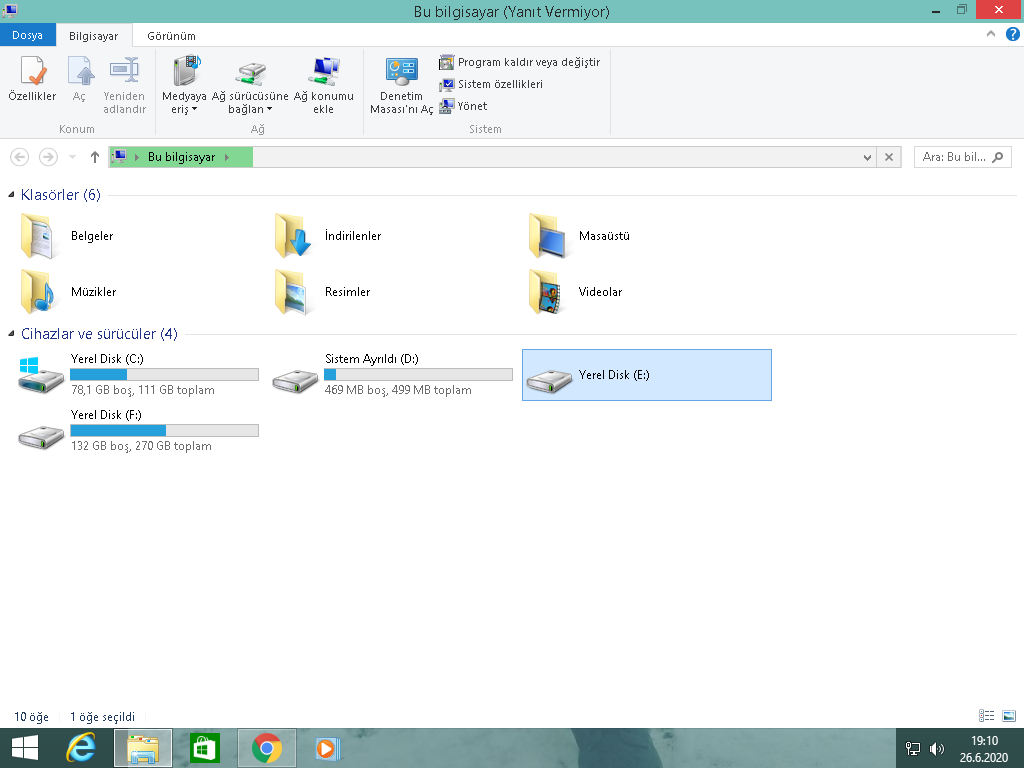
Task: Select the Masaüstü folder
Action: pos(580,236)
